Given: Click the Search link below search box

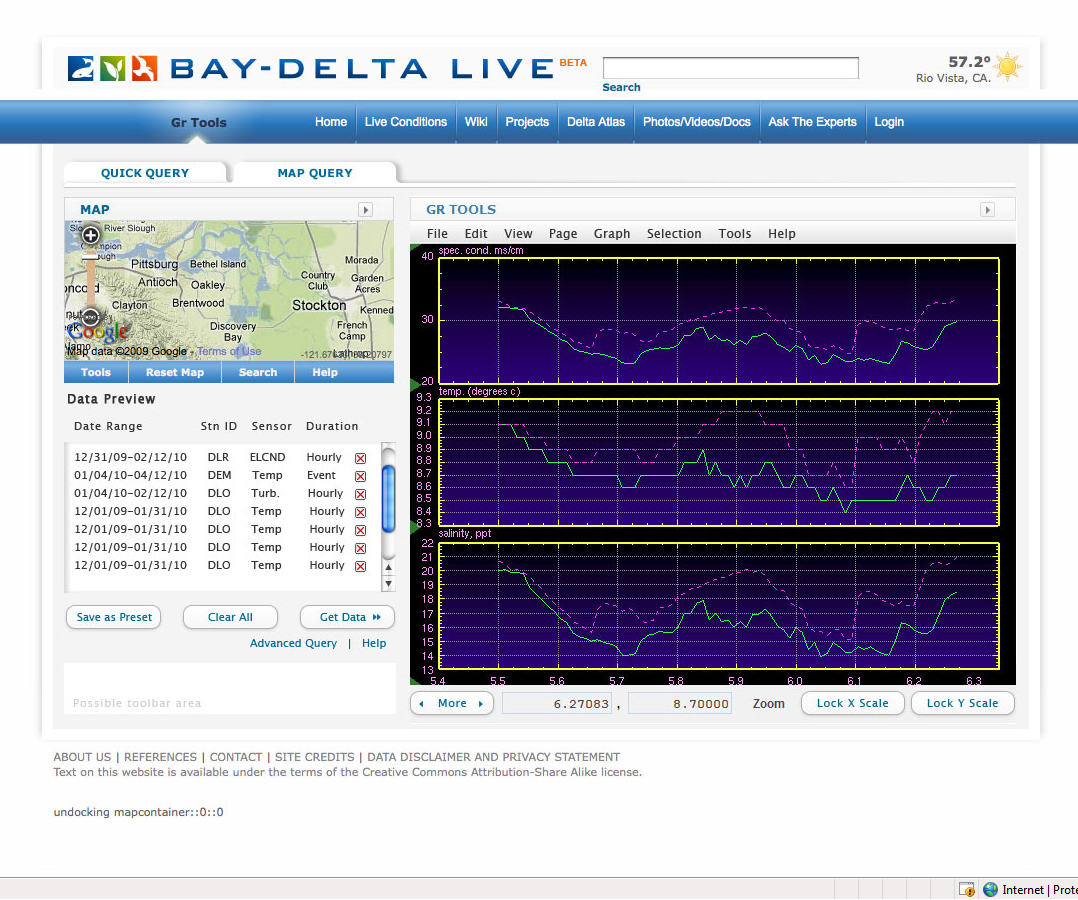Looking at the screenshot, I should point(622,87).
